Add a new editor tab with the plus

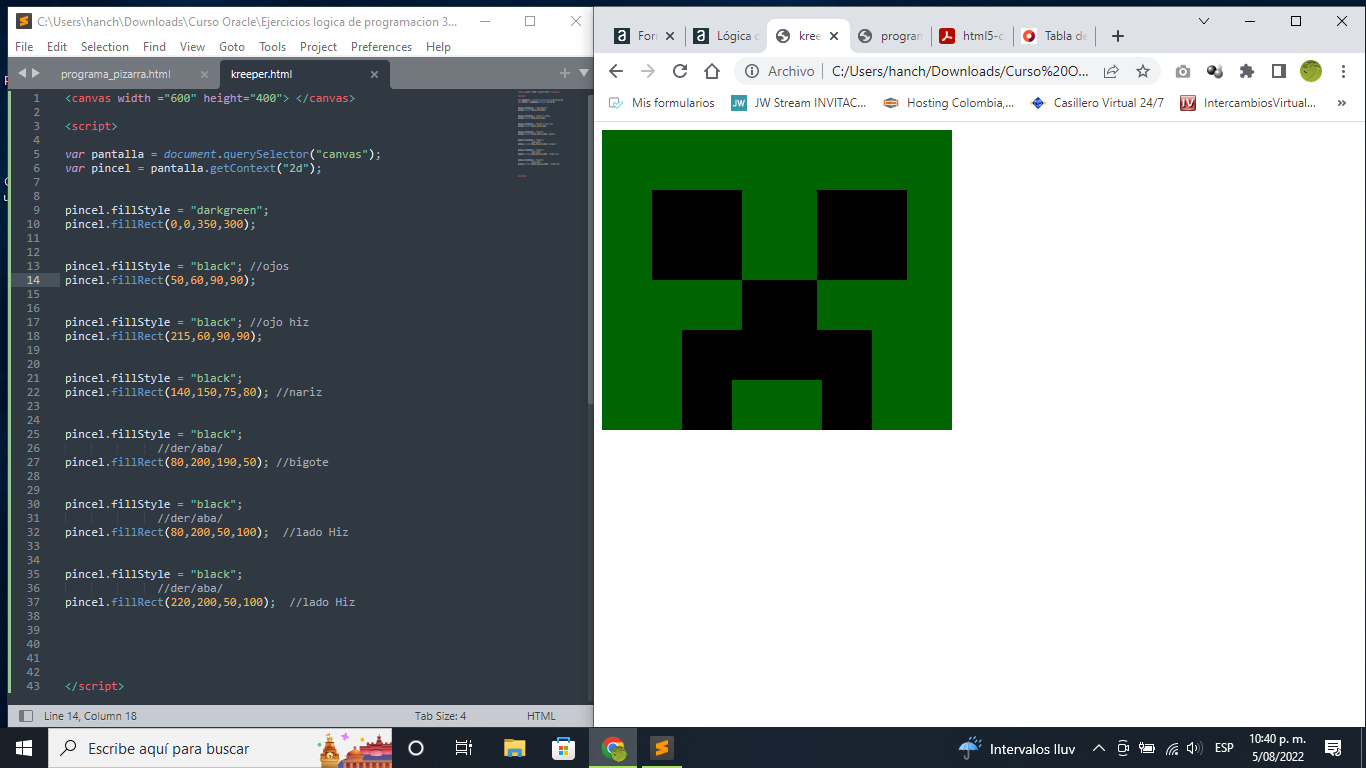tap(564, 73)
